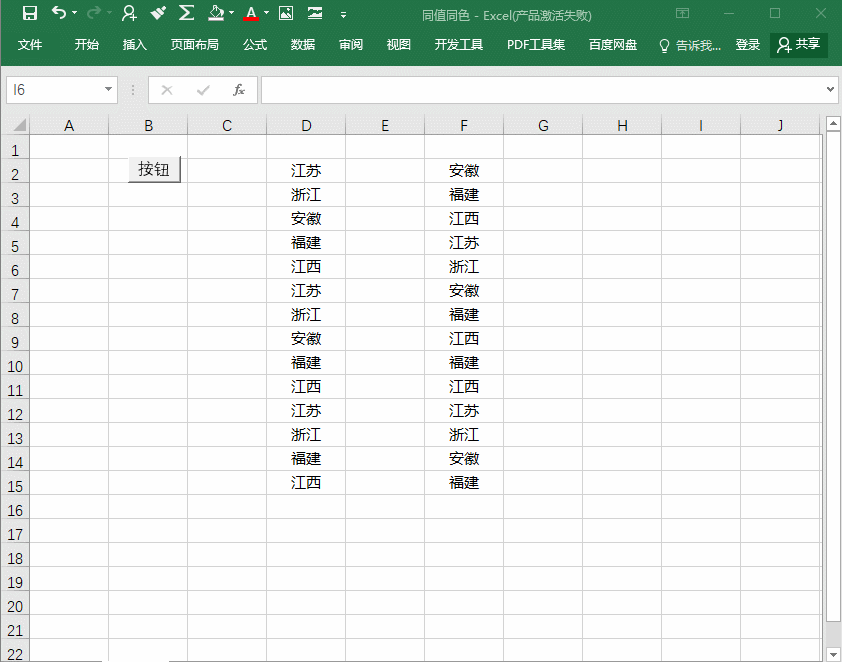
Task: Click the add-user icon in quick access toolbar
Action: pyautogui.click(x=129, y=13)
